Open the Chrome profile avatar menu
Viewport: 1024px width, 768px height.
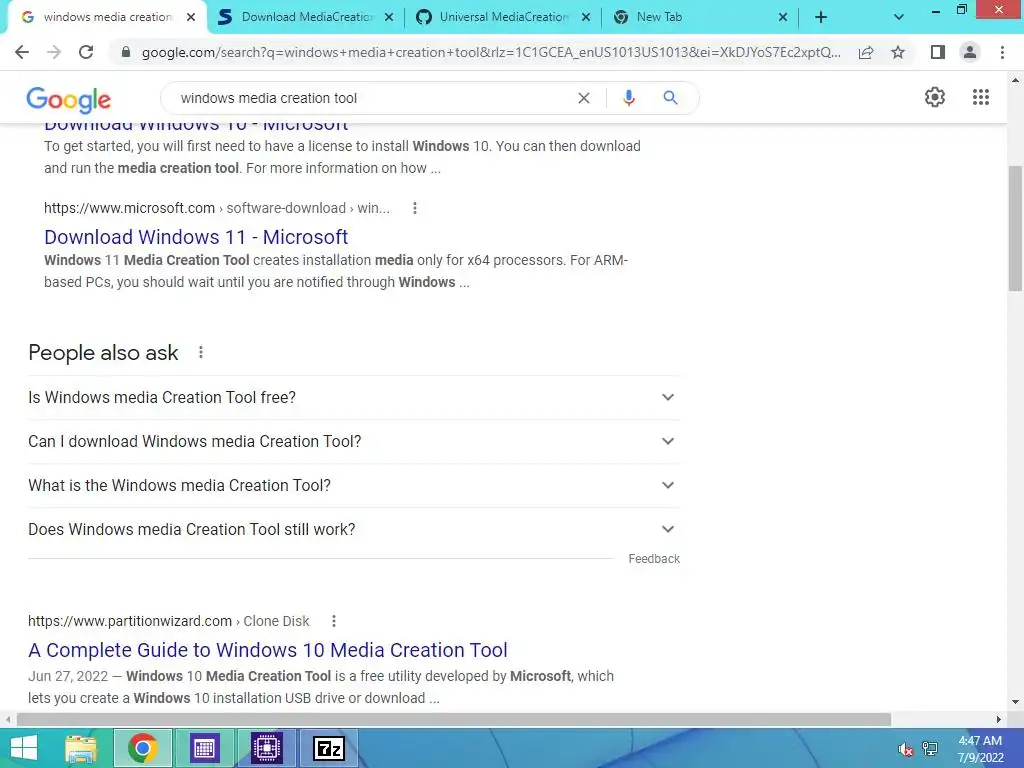tap(970, 52)
